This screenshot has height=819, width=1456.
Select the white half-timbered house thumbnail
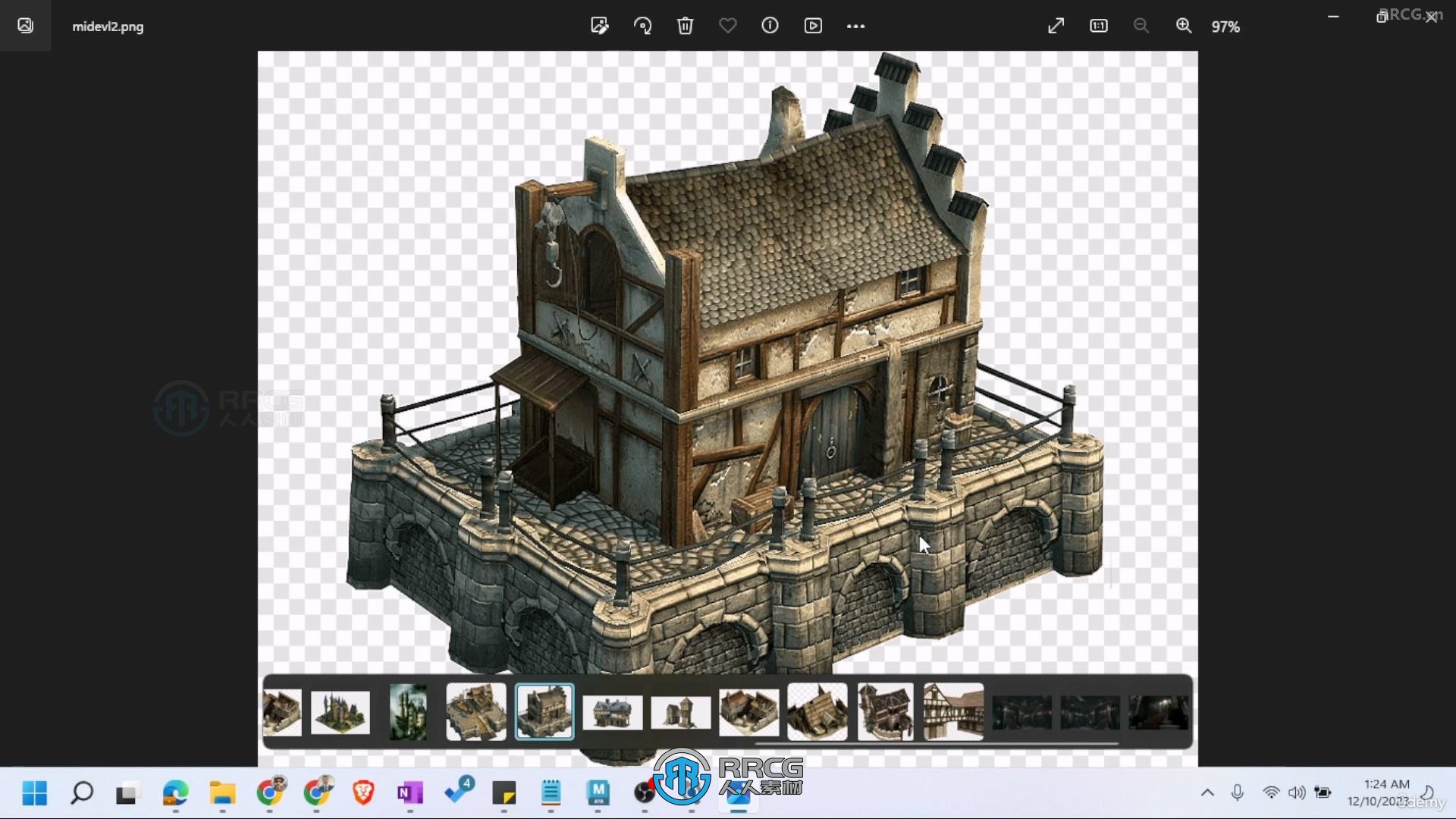pos(954,711)
